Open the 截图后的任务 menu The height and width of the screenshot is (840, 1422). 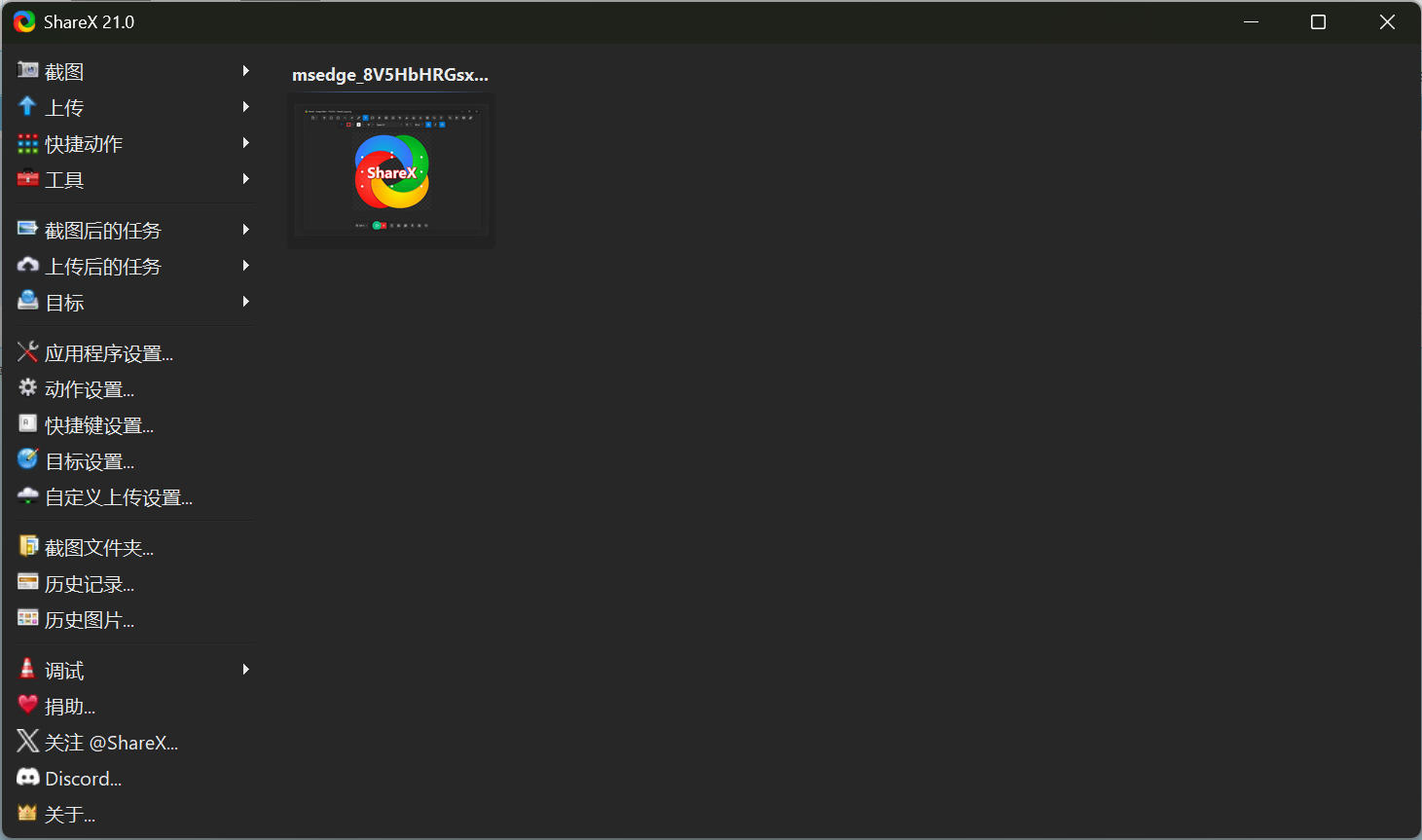(134, 230)
